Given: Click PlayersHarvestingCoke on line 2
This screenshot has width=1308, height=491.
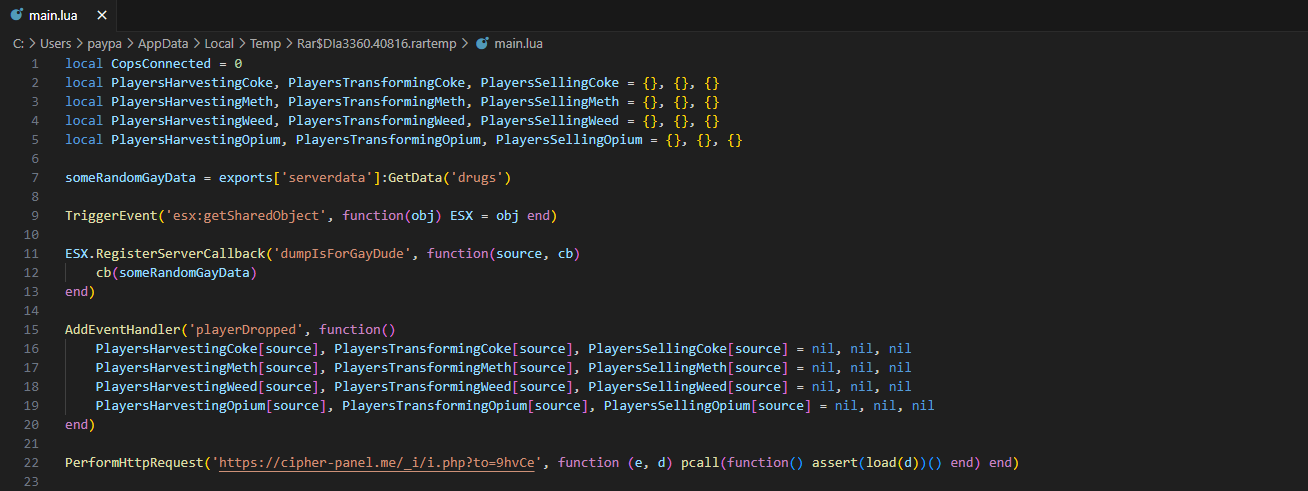Looking at the screenshot, I should tap(191, 82).
